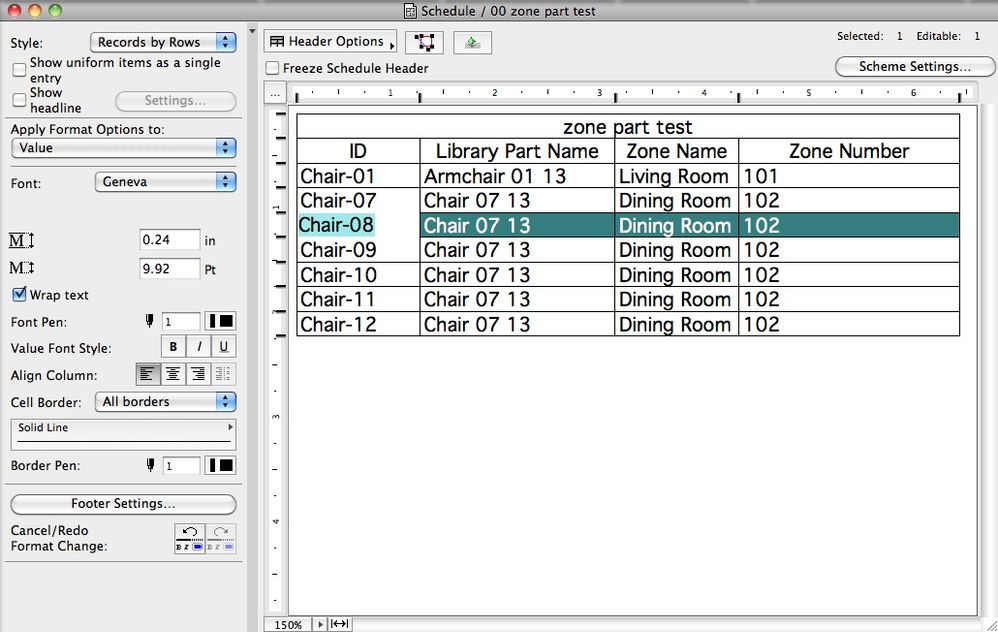
Task: Click the Font Pen number field
Action: [x=181, y=321]
